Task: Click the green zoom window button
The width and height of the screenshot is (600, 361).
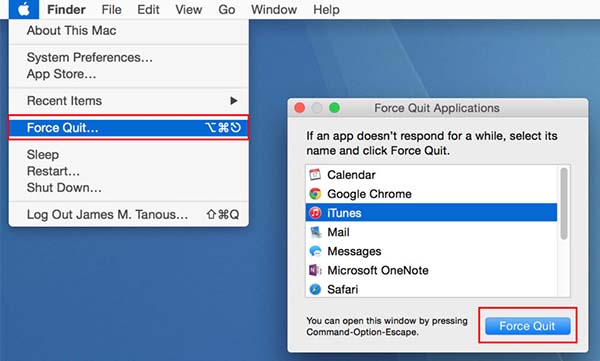Action: 334,108
